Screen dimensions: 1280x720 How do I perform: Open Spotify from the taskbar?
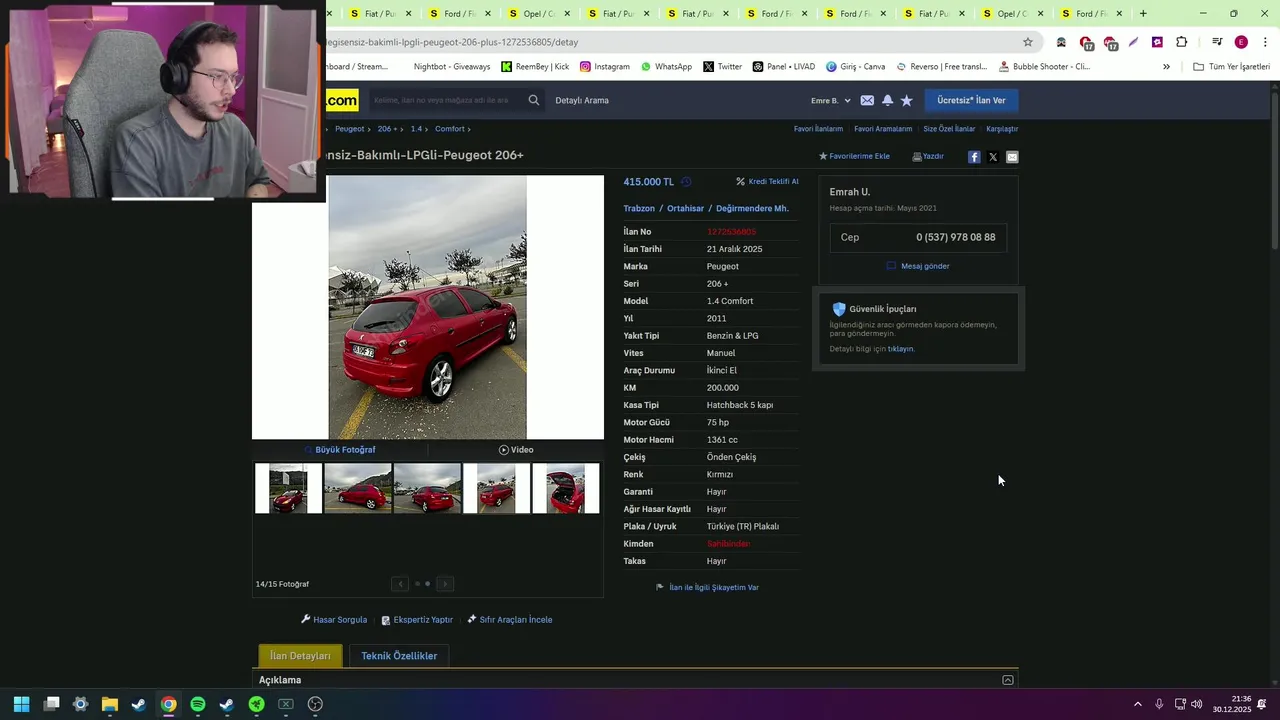(x=198, y=704)
